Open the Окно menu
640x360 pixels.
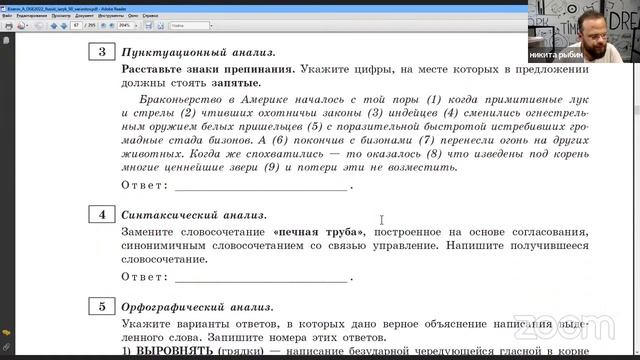click(133, 16)
